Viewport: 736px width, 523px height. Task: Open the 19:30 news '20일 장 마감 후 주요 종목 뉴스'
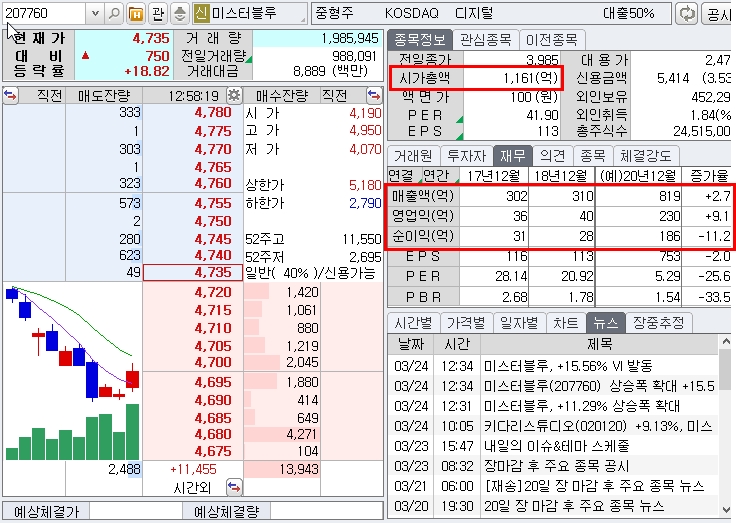click(574, 506)
